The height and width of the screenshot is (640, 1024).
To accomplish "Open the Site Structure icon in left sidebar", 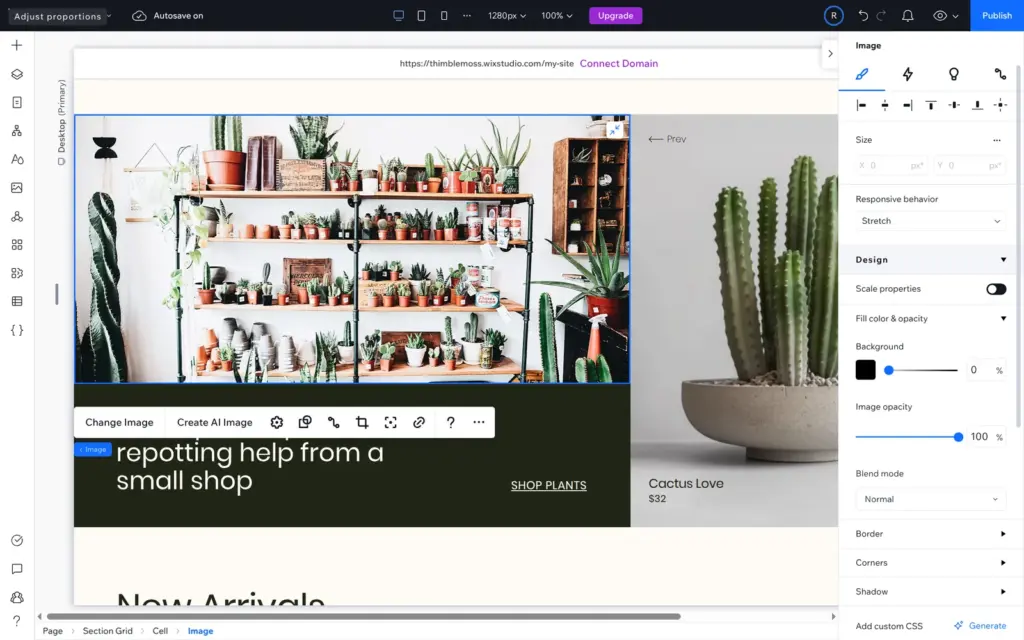I will click(17, 131).
